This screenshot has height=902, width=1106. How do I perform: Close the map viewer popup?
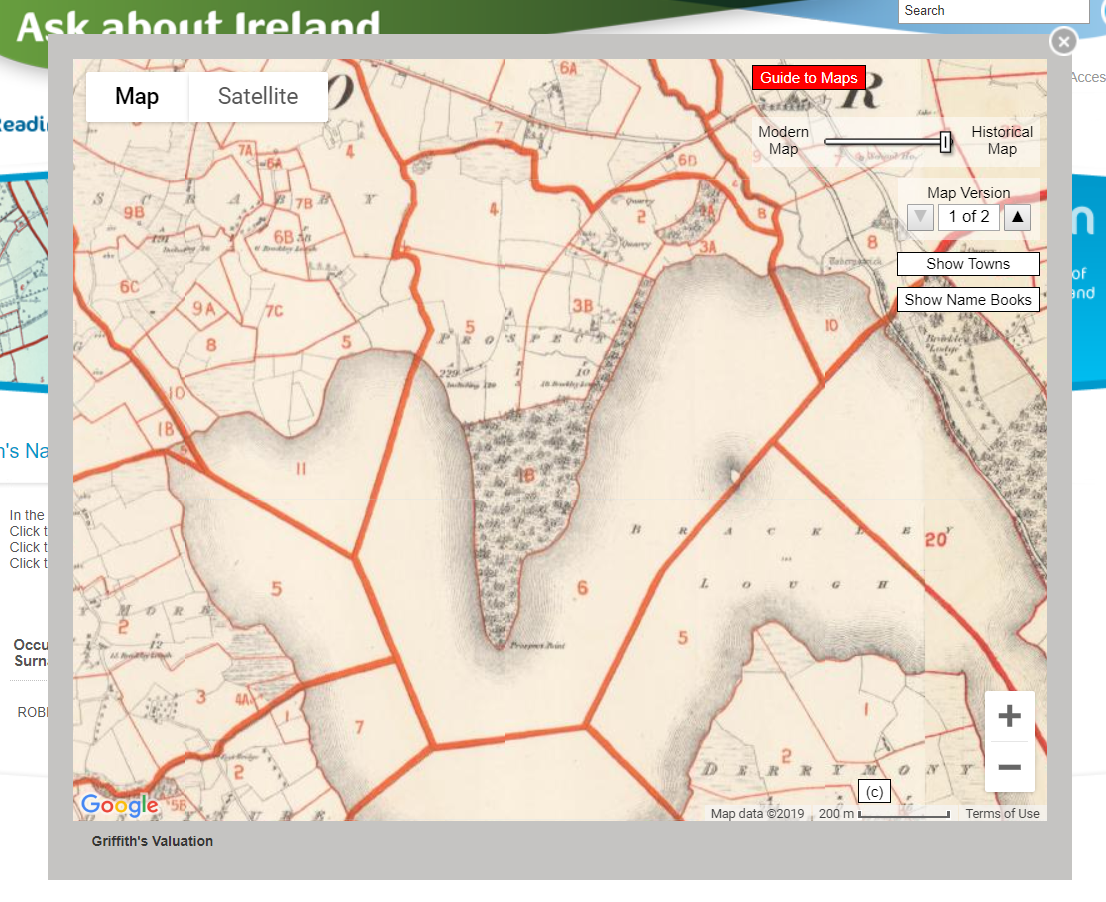[x=1063, y=41]
